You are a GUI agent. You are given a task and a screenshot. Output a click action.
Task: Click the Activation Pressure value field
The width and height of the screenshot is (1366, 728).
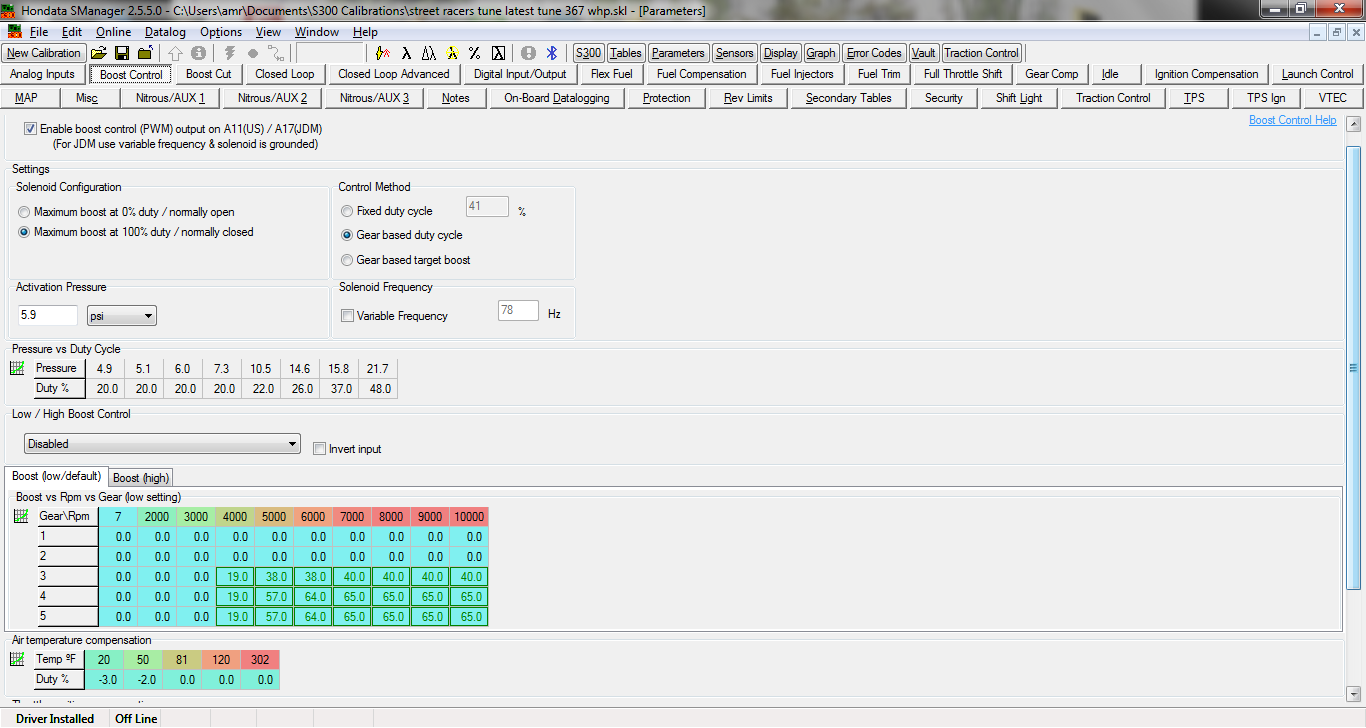click(47, 316)
